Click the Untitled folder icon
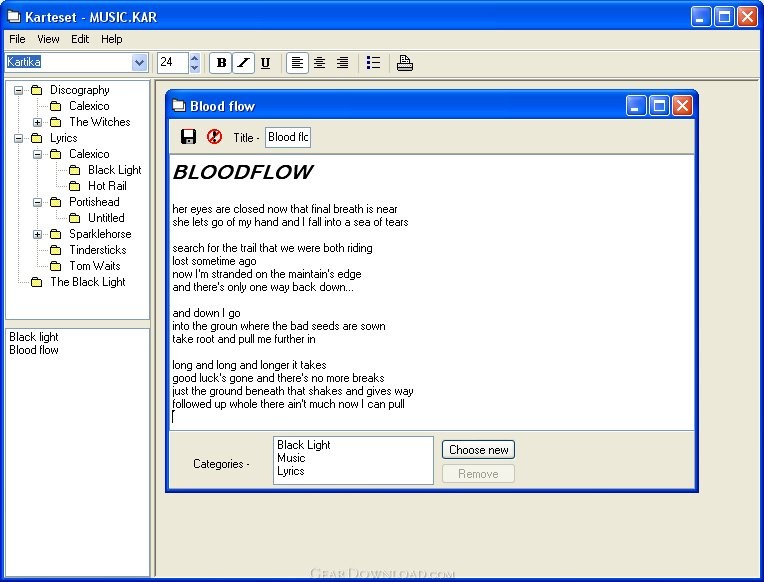Image resolution: width=764 pixels, height=582 pixels. coord(75,218)
